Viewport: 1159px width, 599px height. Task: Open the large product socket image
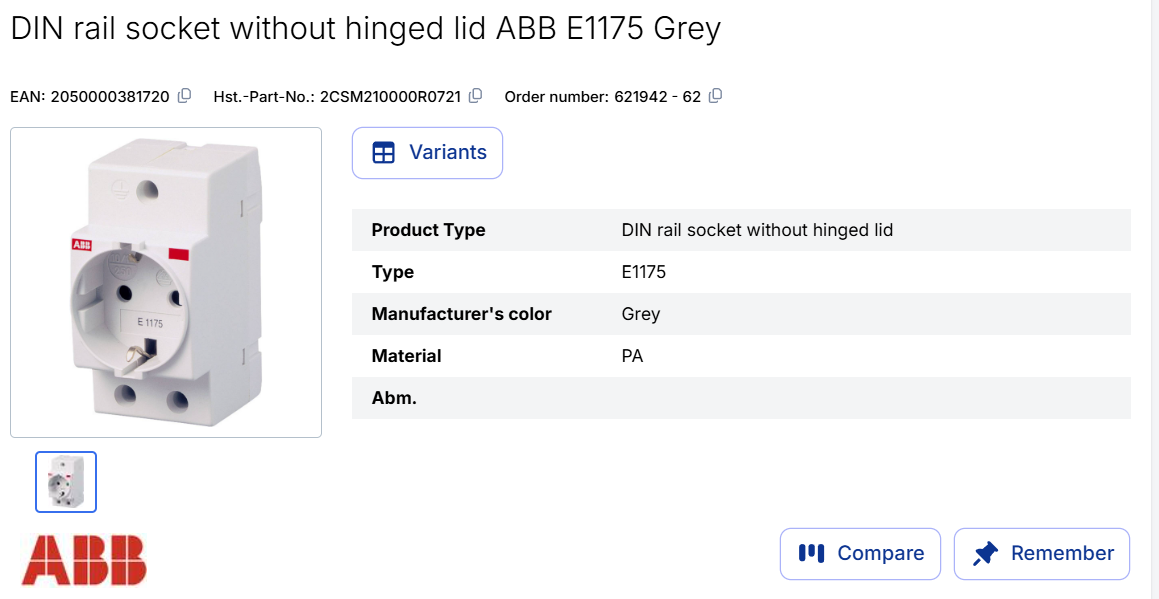point(166,282)
